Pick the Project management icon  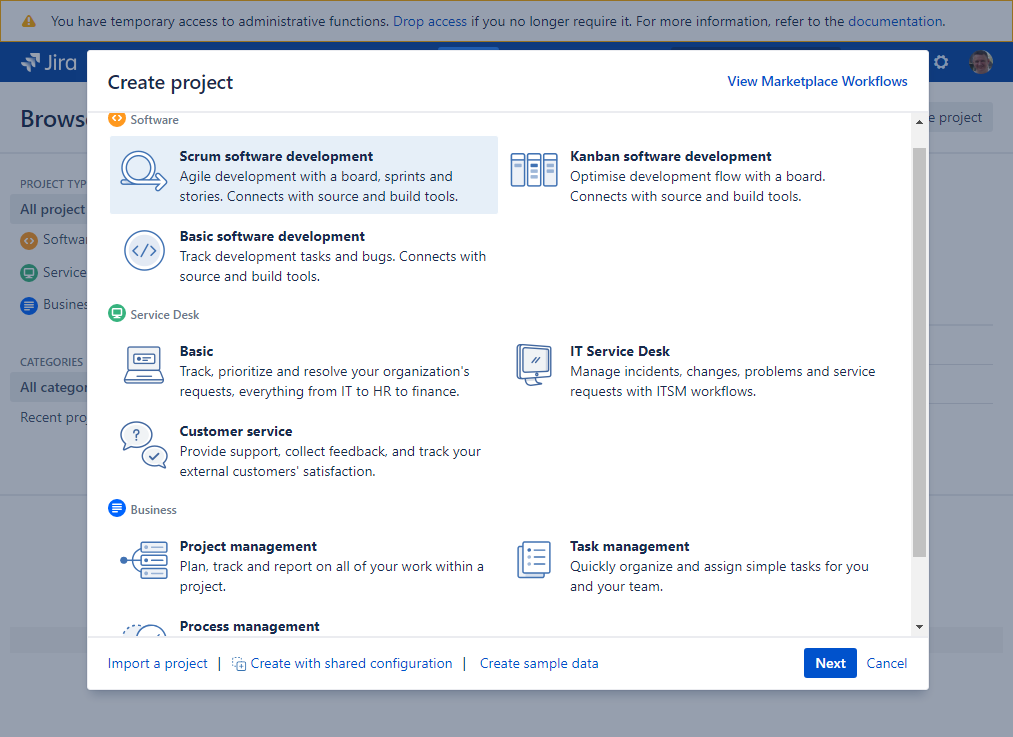coord(144,560)
